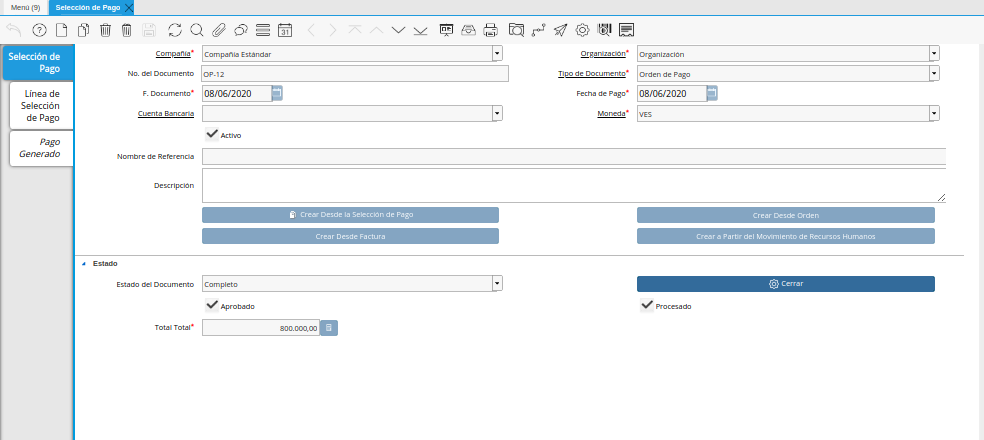Open the Pago Generado tab
Screen dimensions: 984x440
click(41, 148)
